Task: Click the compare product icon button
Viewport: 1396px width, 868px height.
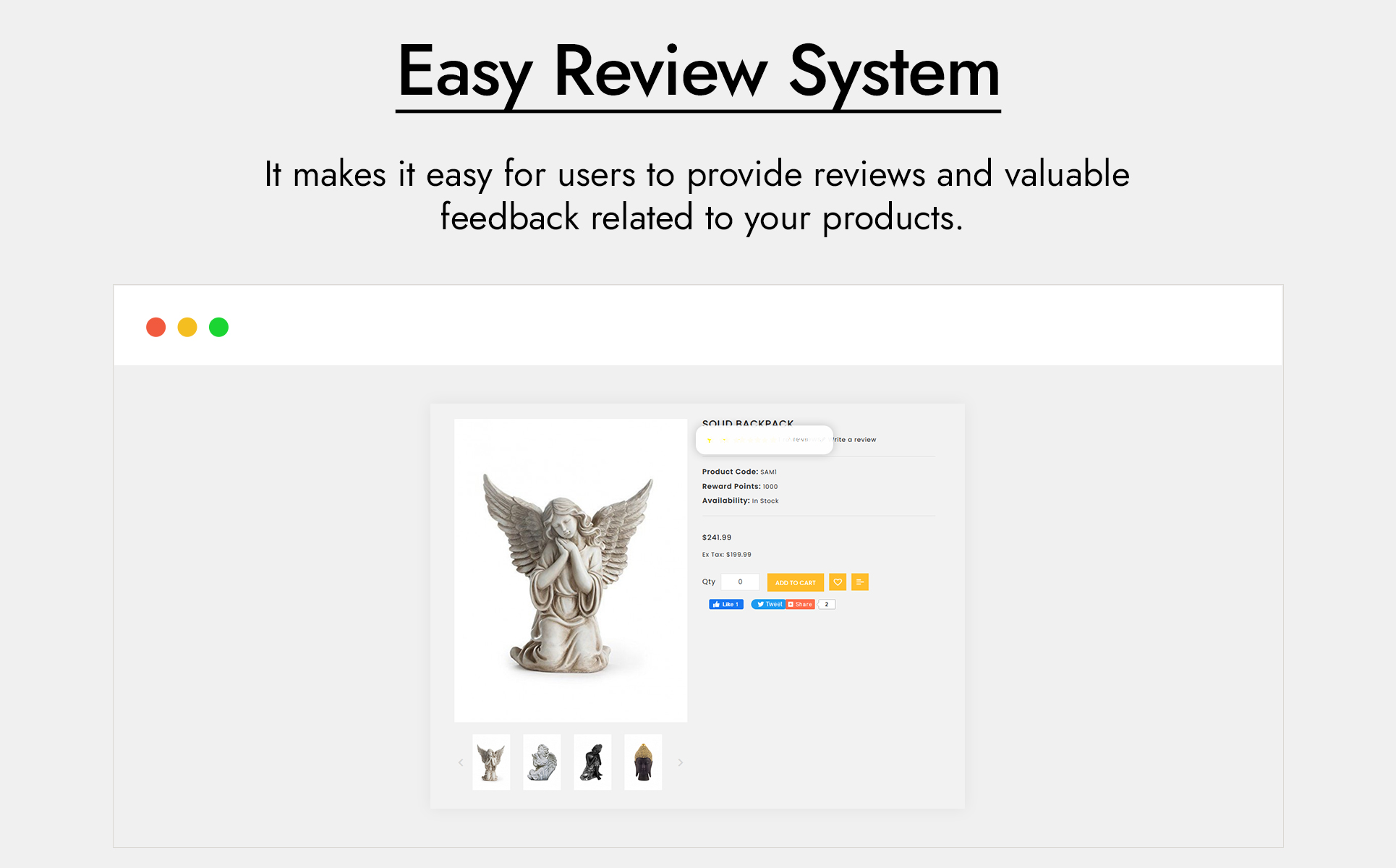Action: click(x=860, y=582)
